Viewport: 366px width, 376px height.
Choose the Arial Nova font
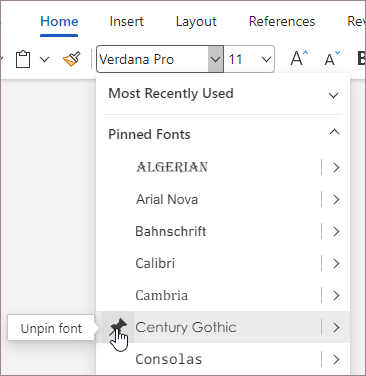[167, 199]
